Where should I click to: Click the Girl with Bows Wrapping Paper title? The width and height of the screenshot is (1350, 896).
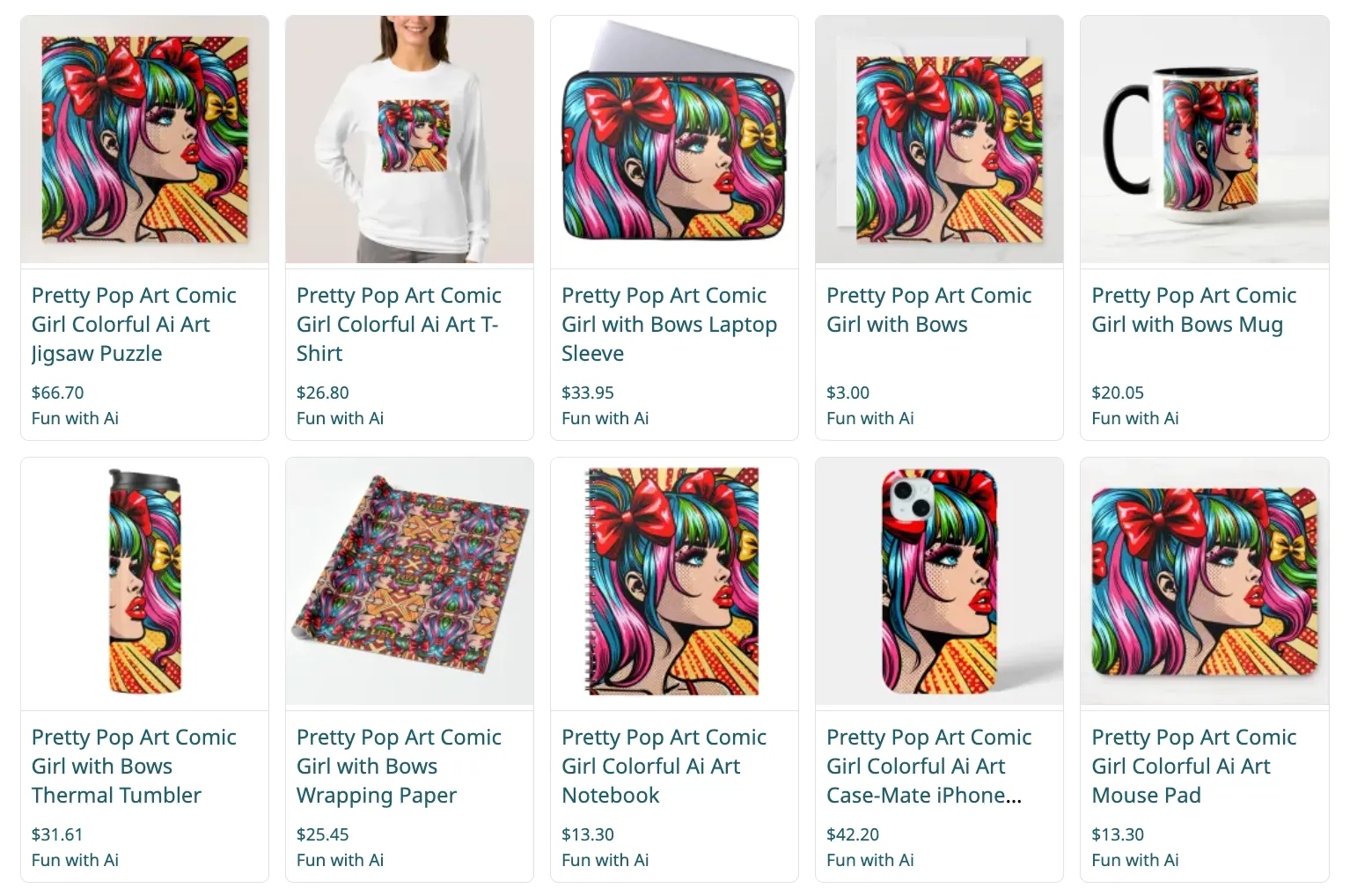pos(399,766)
